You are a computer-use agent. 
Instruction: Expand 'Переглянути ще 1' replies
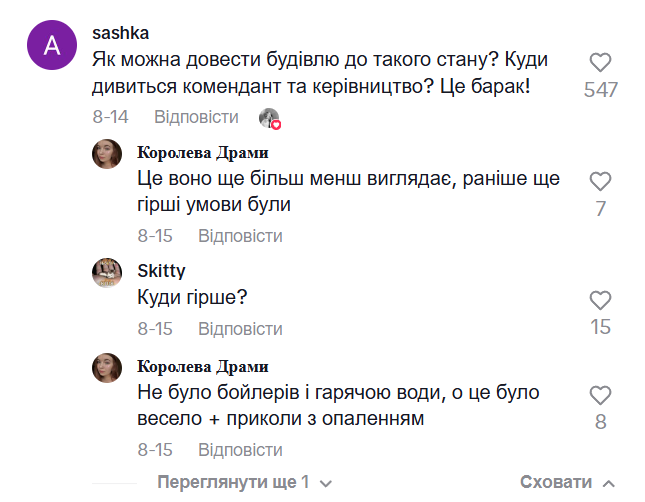point(233,481)
